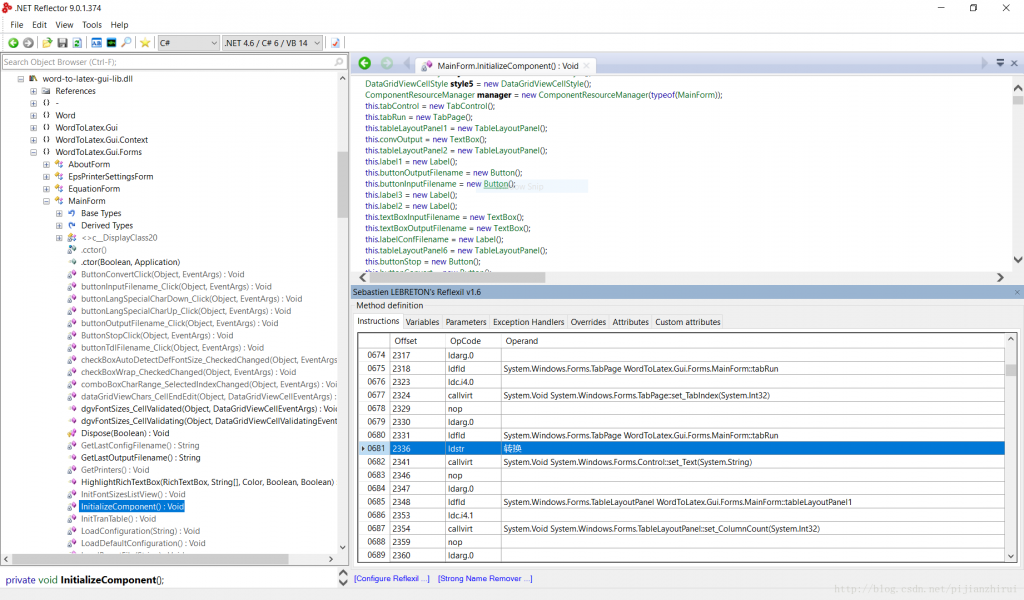Switch to the Parameters tab
The height and width of the screenshot is (600, 1024).
[x=466, y=322]
